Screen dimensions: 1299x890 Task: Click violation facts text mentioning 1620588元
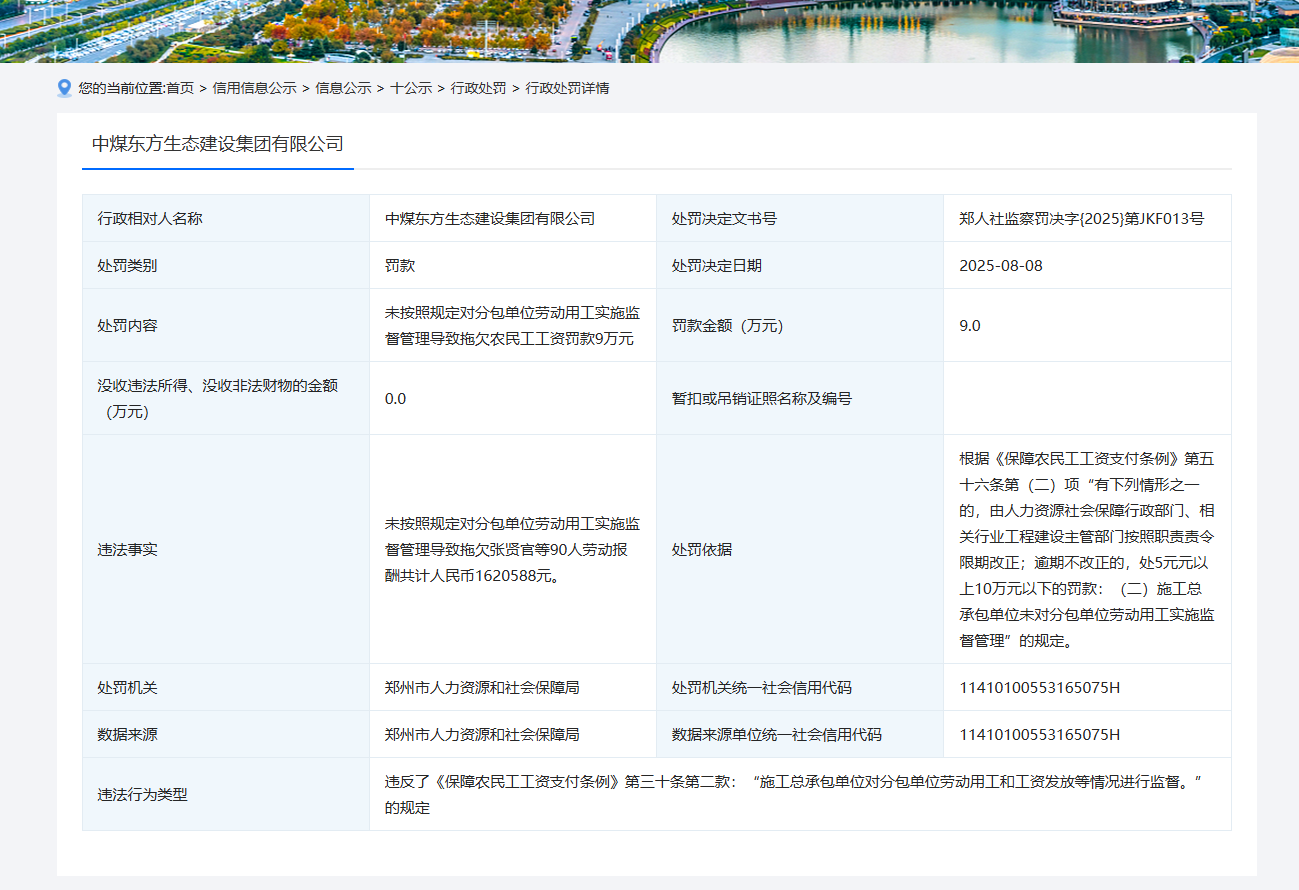pyautogui.click(x=513, y=549)
